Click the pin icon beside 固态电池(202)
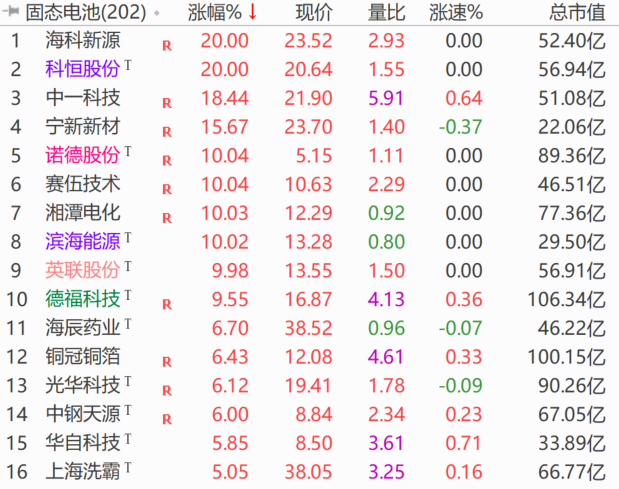 [11, 11]
